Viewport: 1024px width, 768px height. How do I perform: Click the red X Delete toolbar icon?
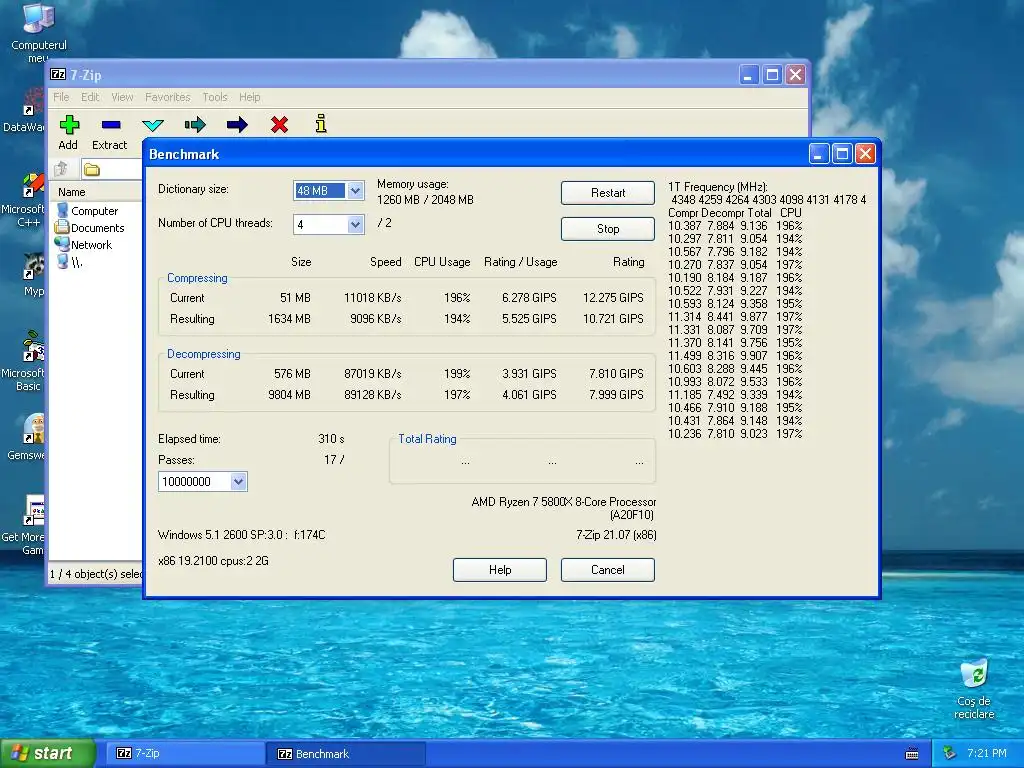(280, 124)
